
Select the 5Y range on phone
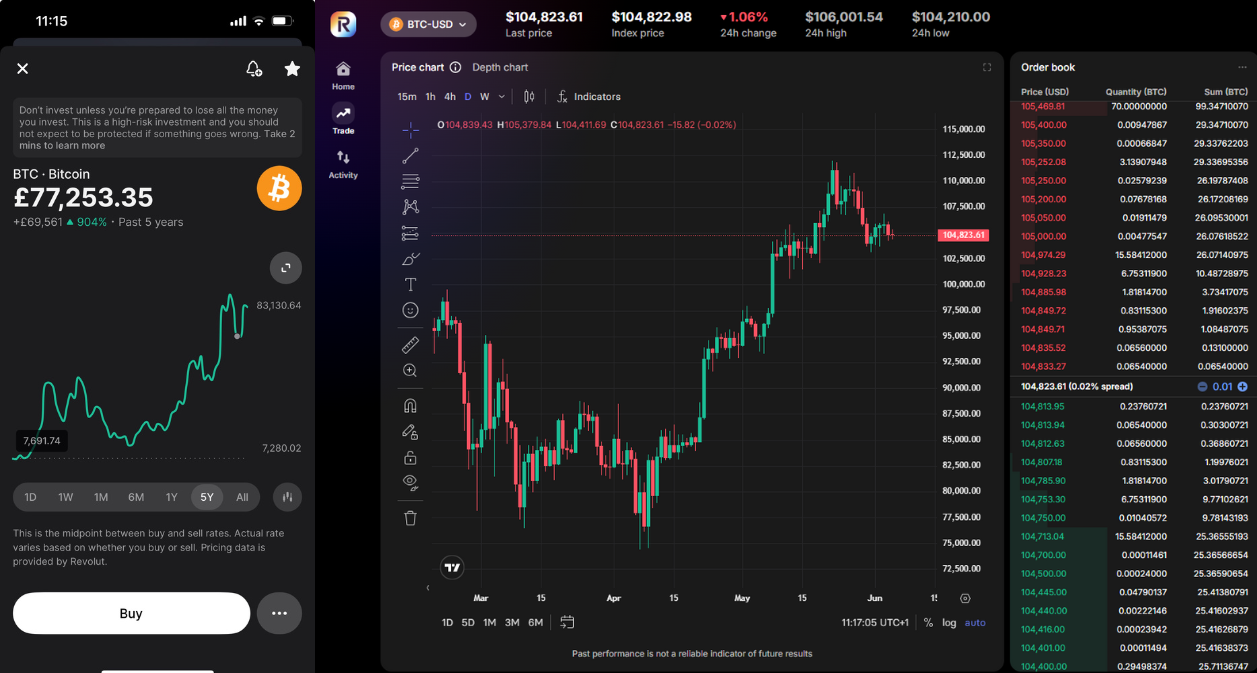(x=207, y=497)
